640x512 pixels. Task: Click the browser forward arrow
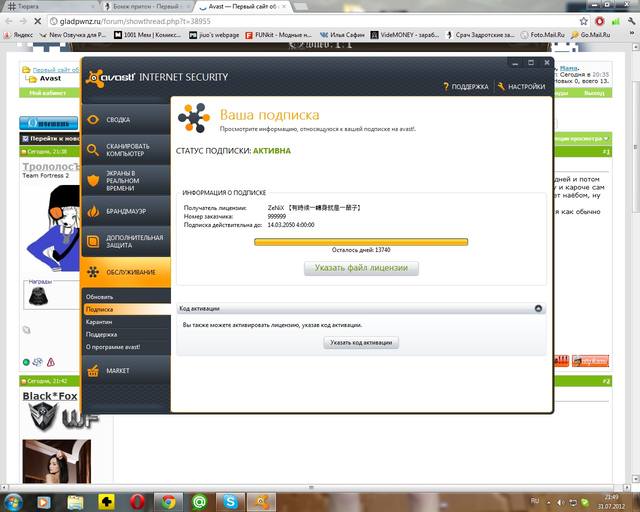(x=23, y=21)
